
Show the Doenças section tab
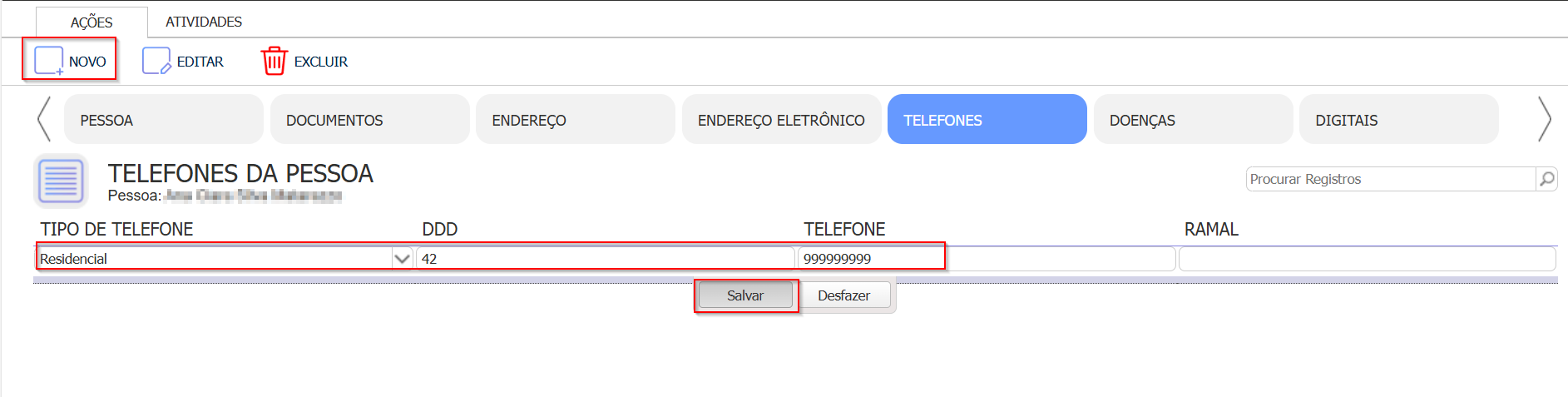1193,120
